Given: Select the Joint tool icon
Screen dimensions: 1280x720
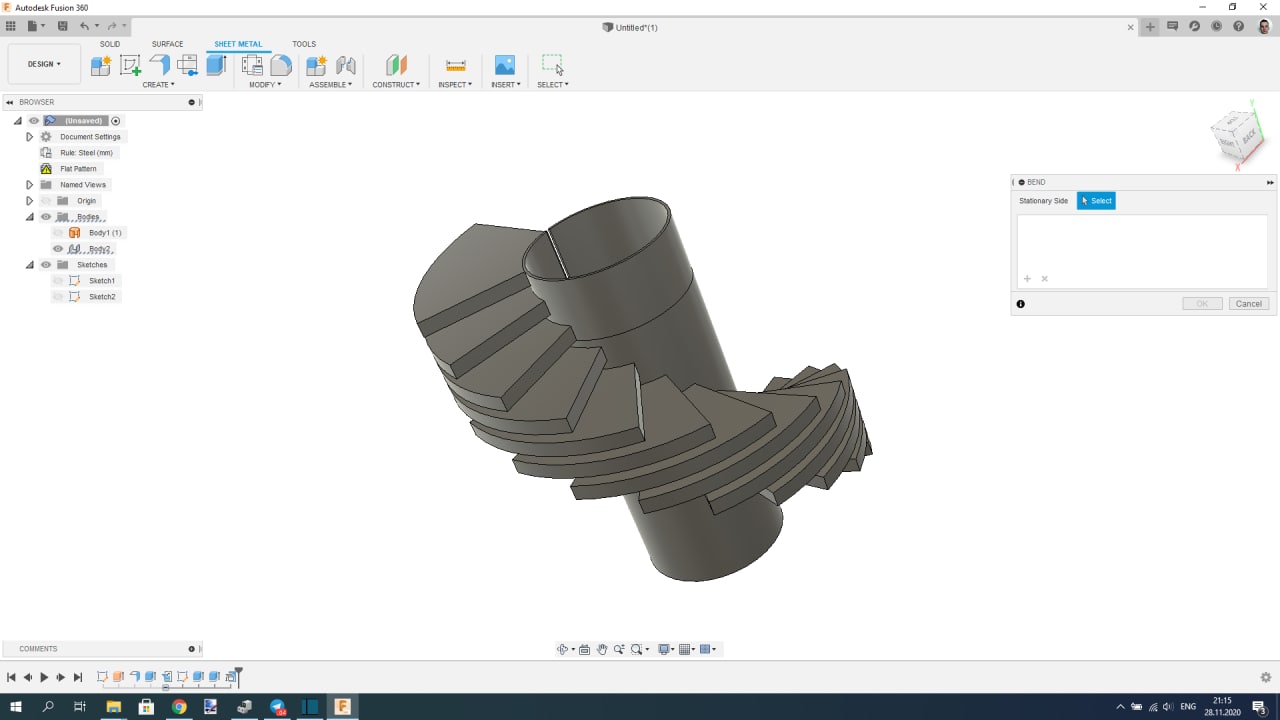Looking at the screenshot, I should [x=346, y=65].
